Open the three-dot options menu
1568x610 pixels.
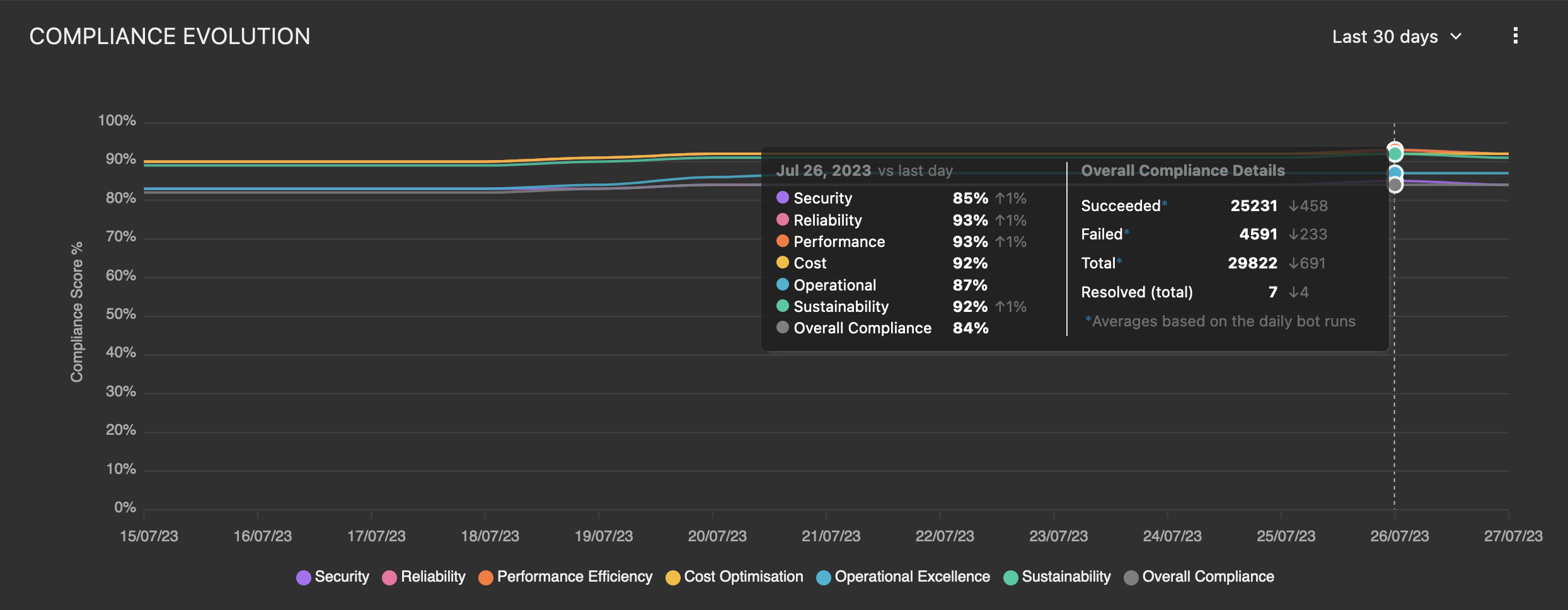pyautogui.click(x=1515, y=36)
